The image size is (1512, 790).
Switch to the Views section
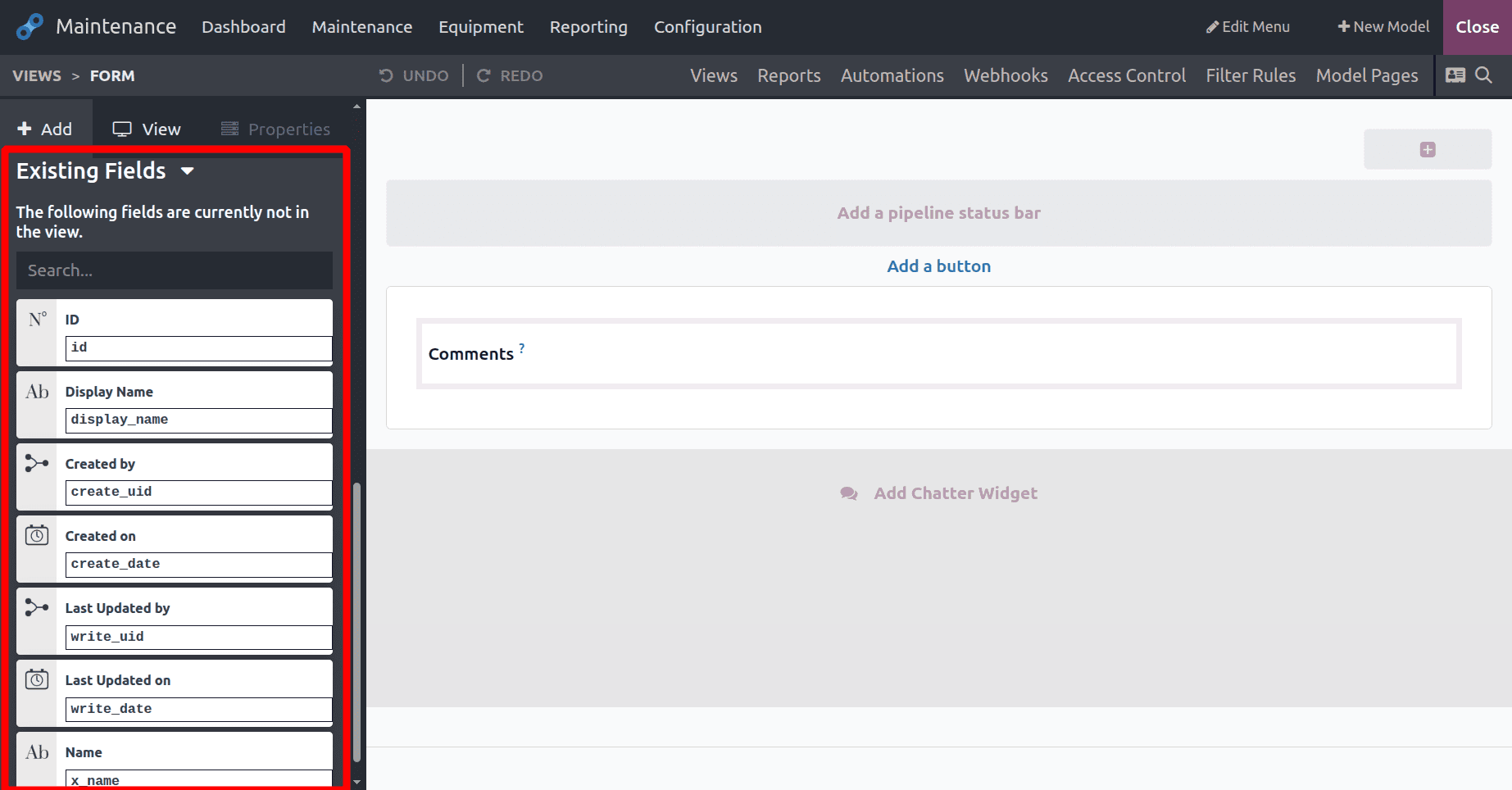click(x=714, y=75)
